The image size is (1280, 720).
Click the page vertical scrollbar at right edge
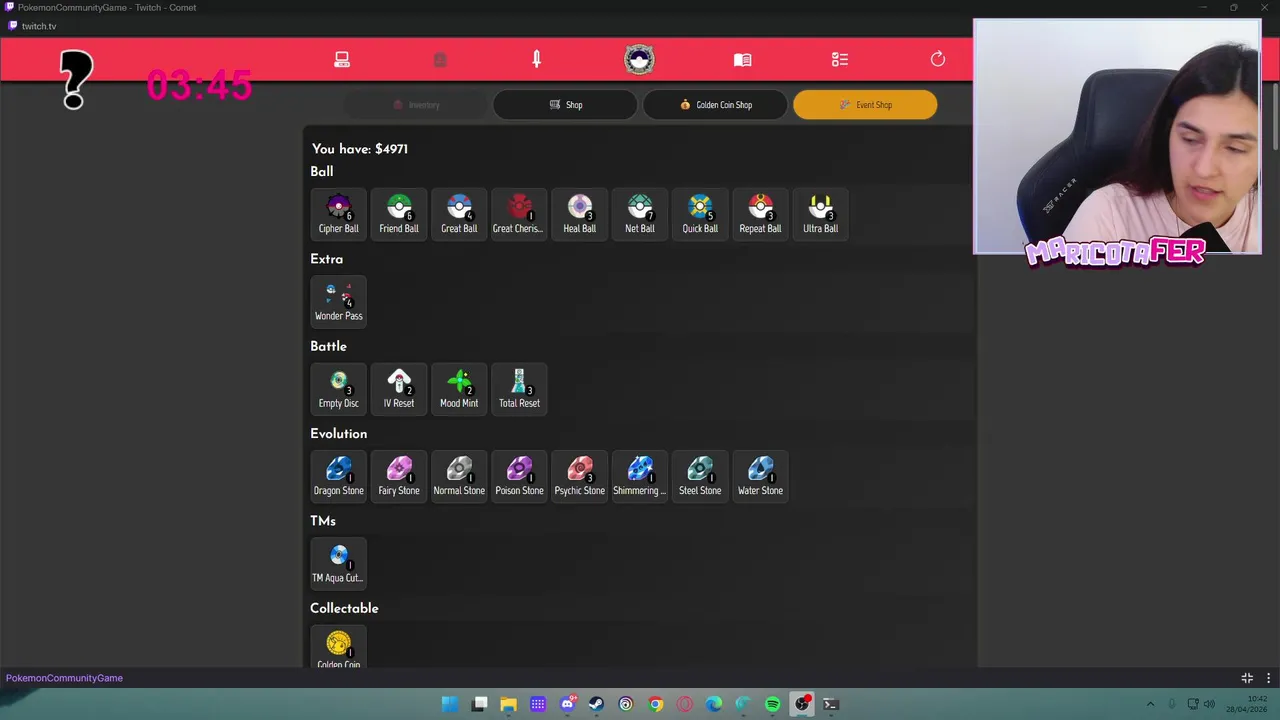click(1275, 118)
